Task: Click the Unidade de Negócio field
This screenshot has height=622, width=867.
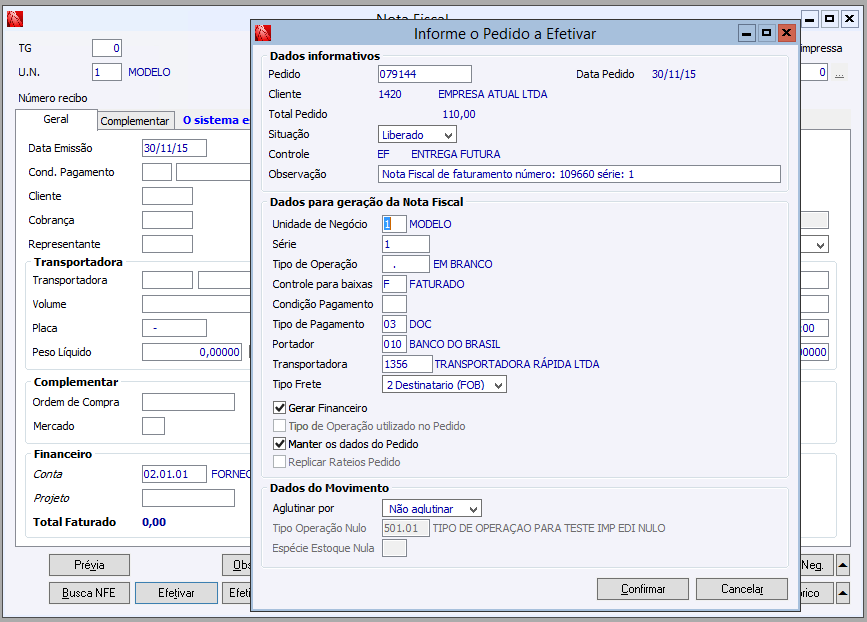Action: (394, 224)
